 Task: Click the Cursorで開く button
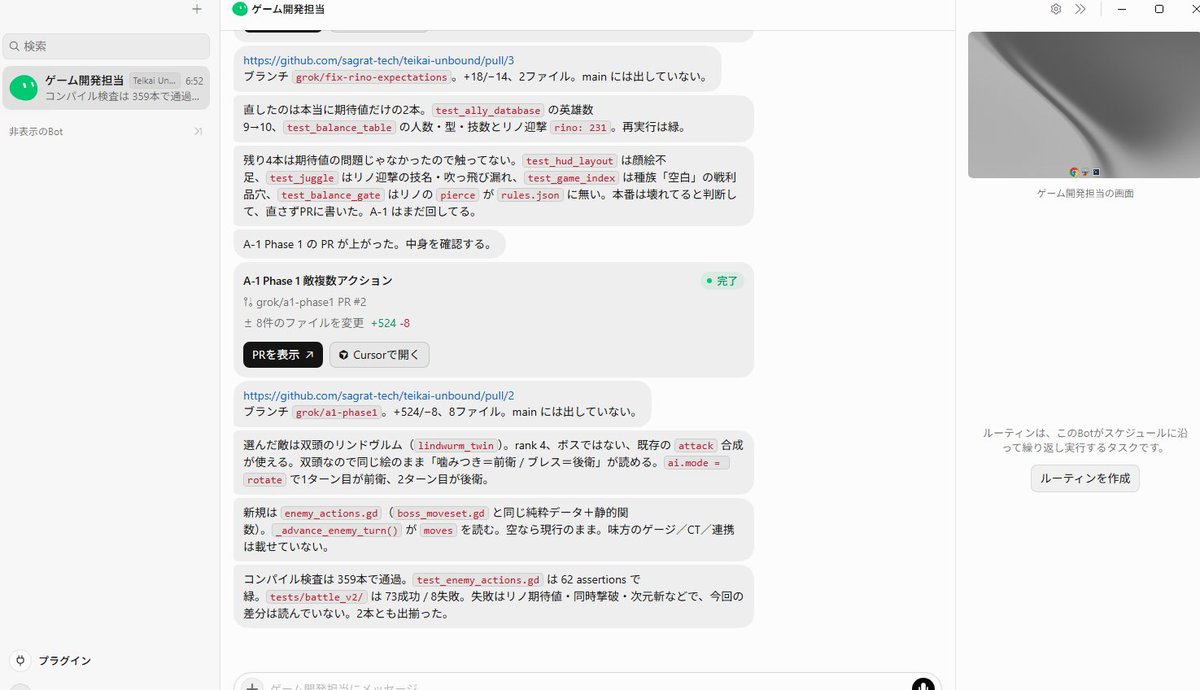[x=380, y=354]
